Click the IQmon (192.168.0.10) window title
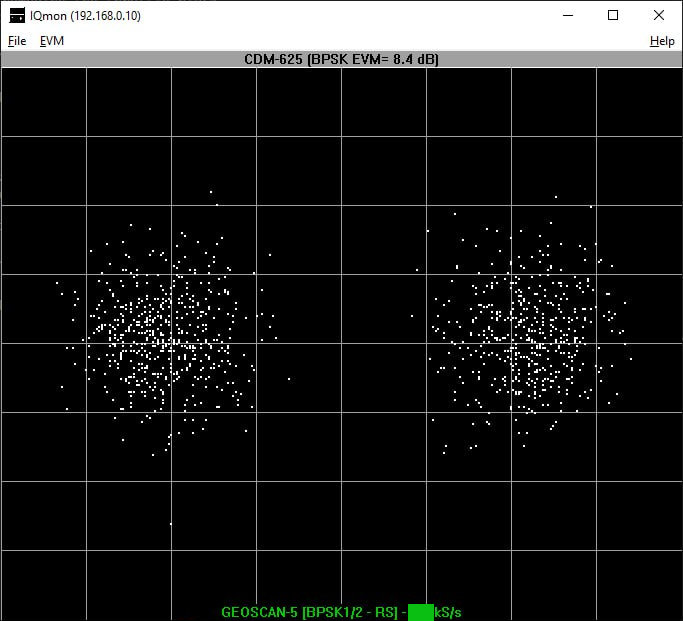683x621 pixels. 85,16
